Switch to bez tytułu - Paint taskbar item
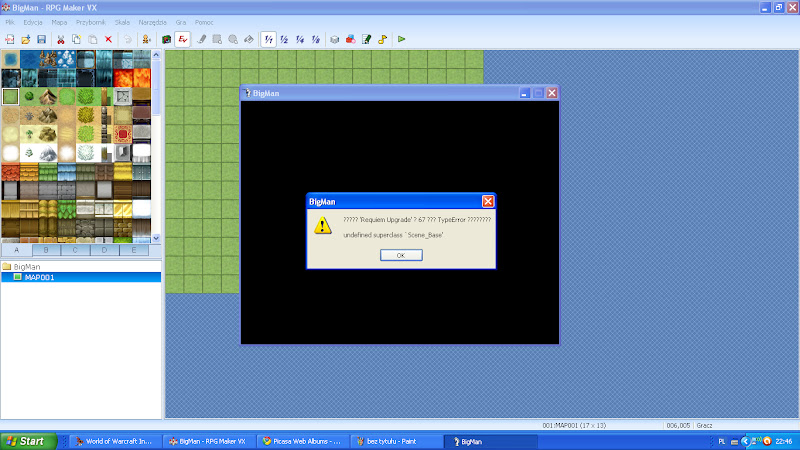The image size is (800, 450). click(x=396, y=441)
